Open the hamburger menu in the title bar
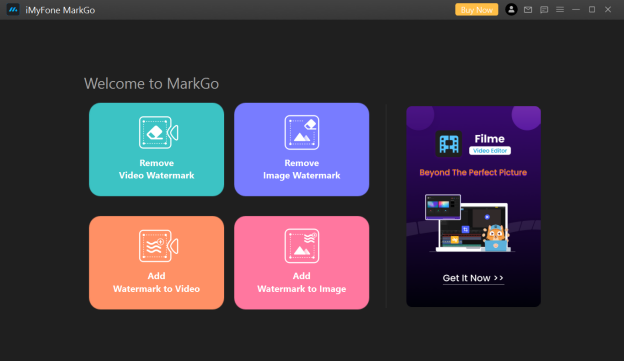The height and width of the screenshot is (361, 624). click(560, 10)
